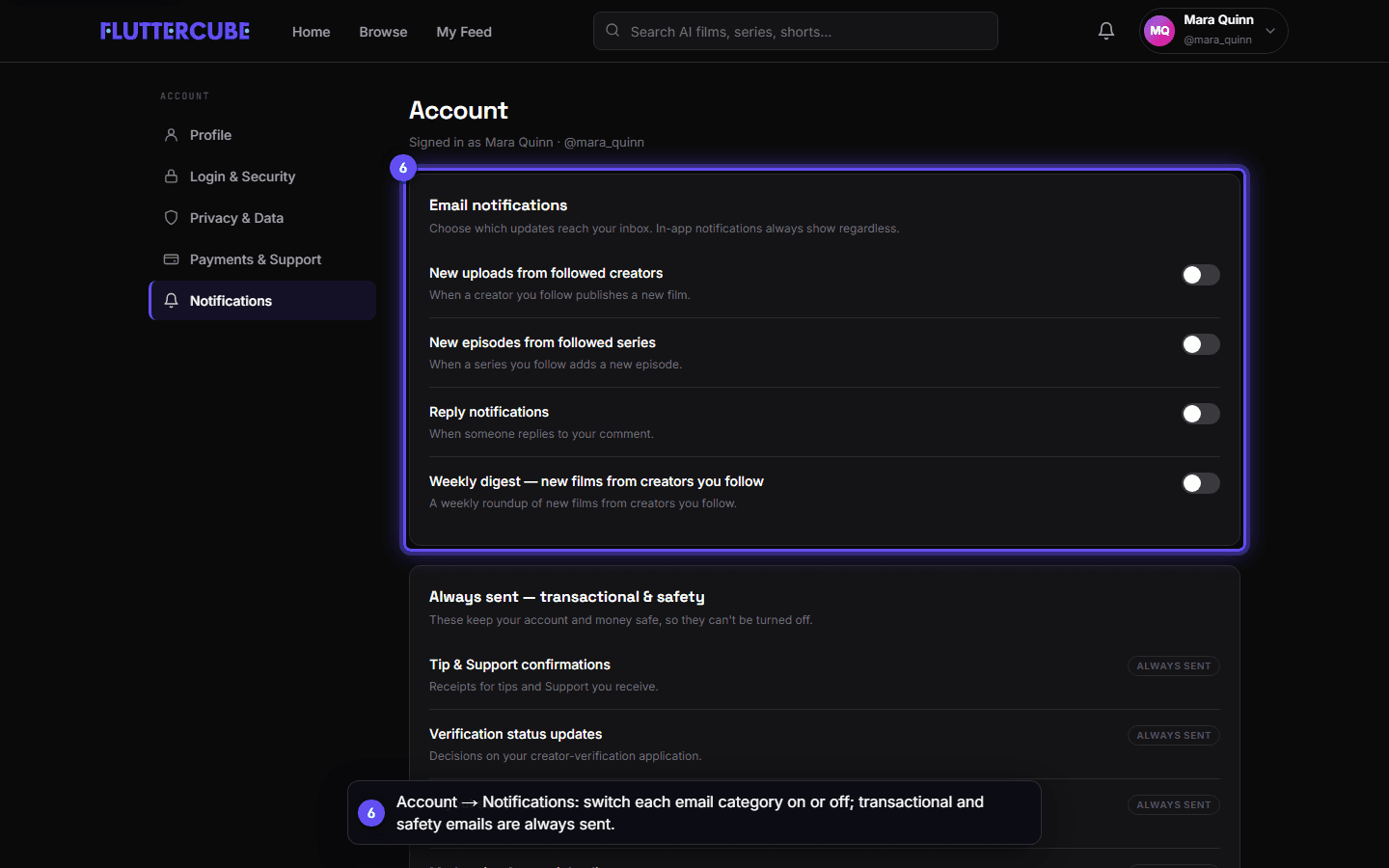Image resolution: width=1389 pixels, height=868 pixels.
Task: Click the Payments & Support card icon
Action: tap(171, 259)
